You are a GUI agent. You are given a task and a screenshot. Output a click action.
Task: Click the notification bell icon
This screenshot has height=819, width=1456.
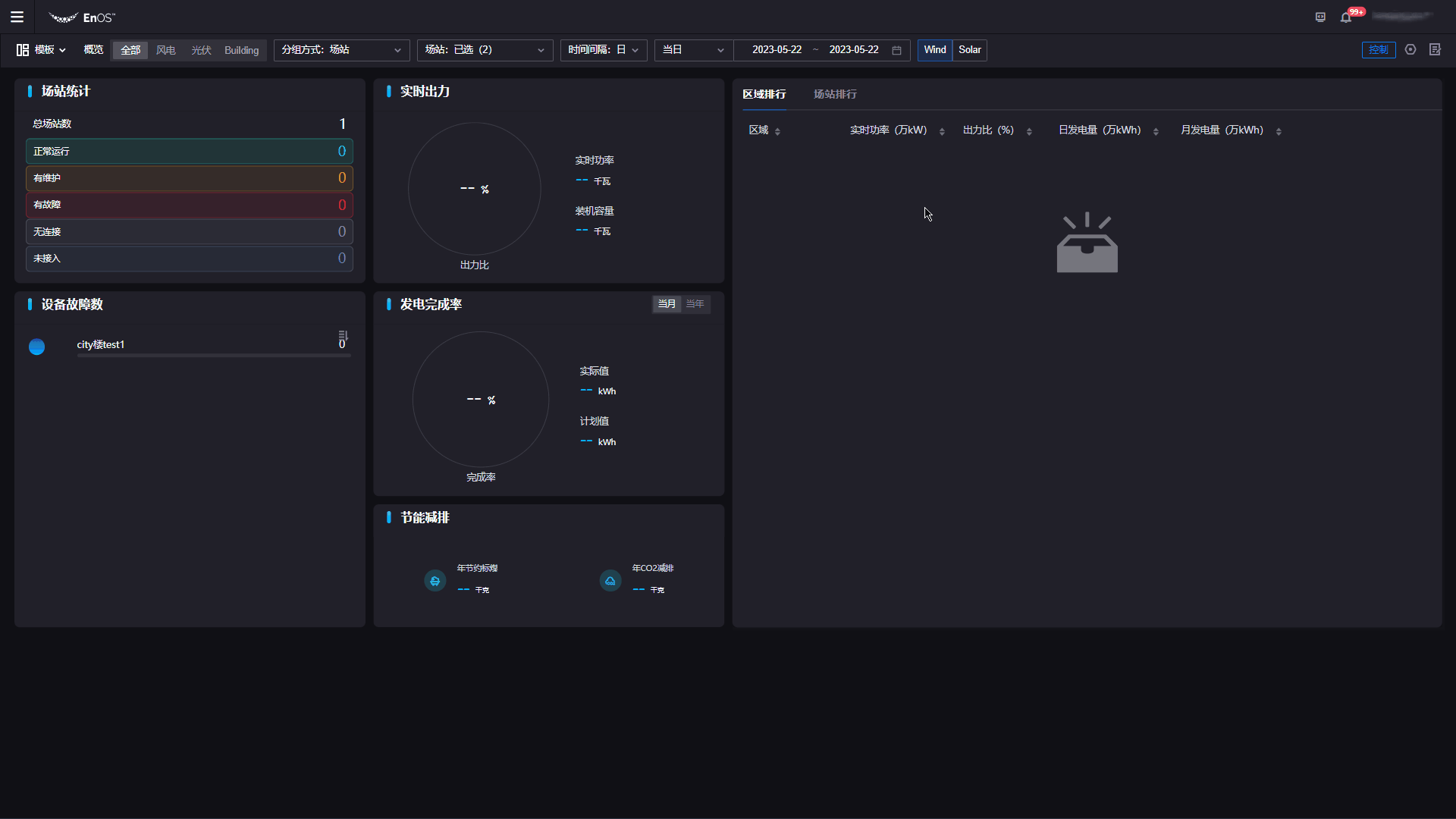[1346, 17]
